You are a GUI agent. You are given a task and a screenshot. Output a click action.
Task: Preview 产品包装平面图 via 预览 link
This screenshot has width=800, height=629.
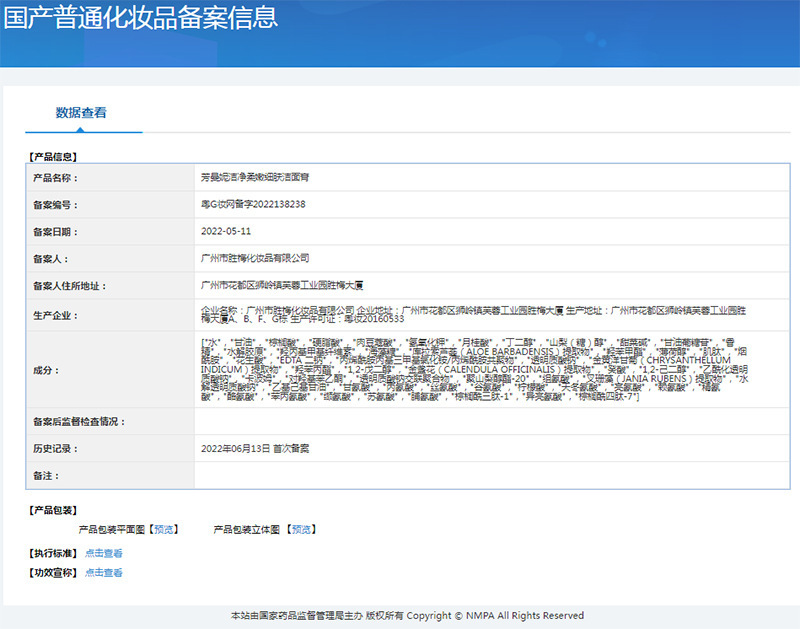(164, 530)
